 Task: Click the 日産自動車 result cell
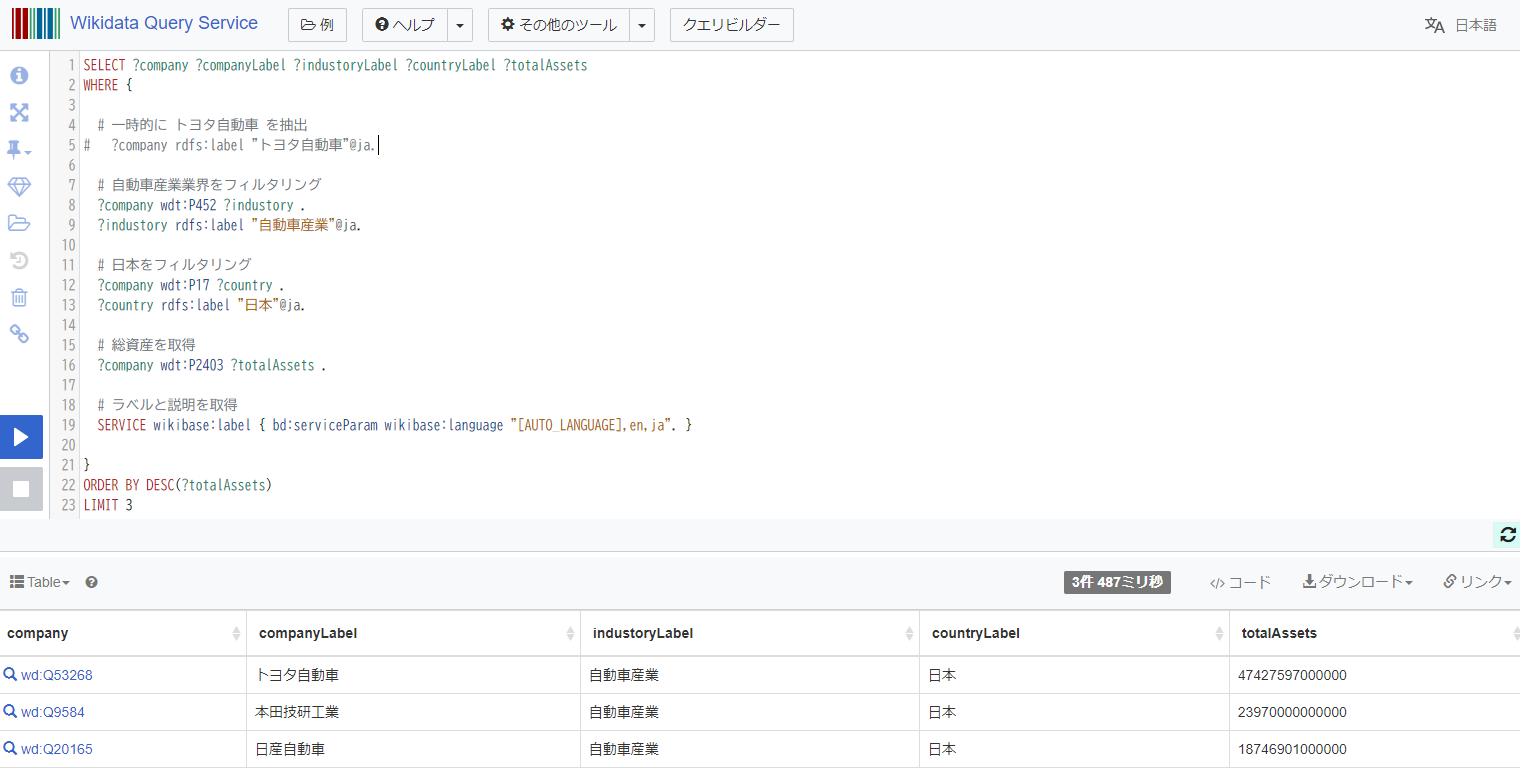click(413, 749)
